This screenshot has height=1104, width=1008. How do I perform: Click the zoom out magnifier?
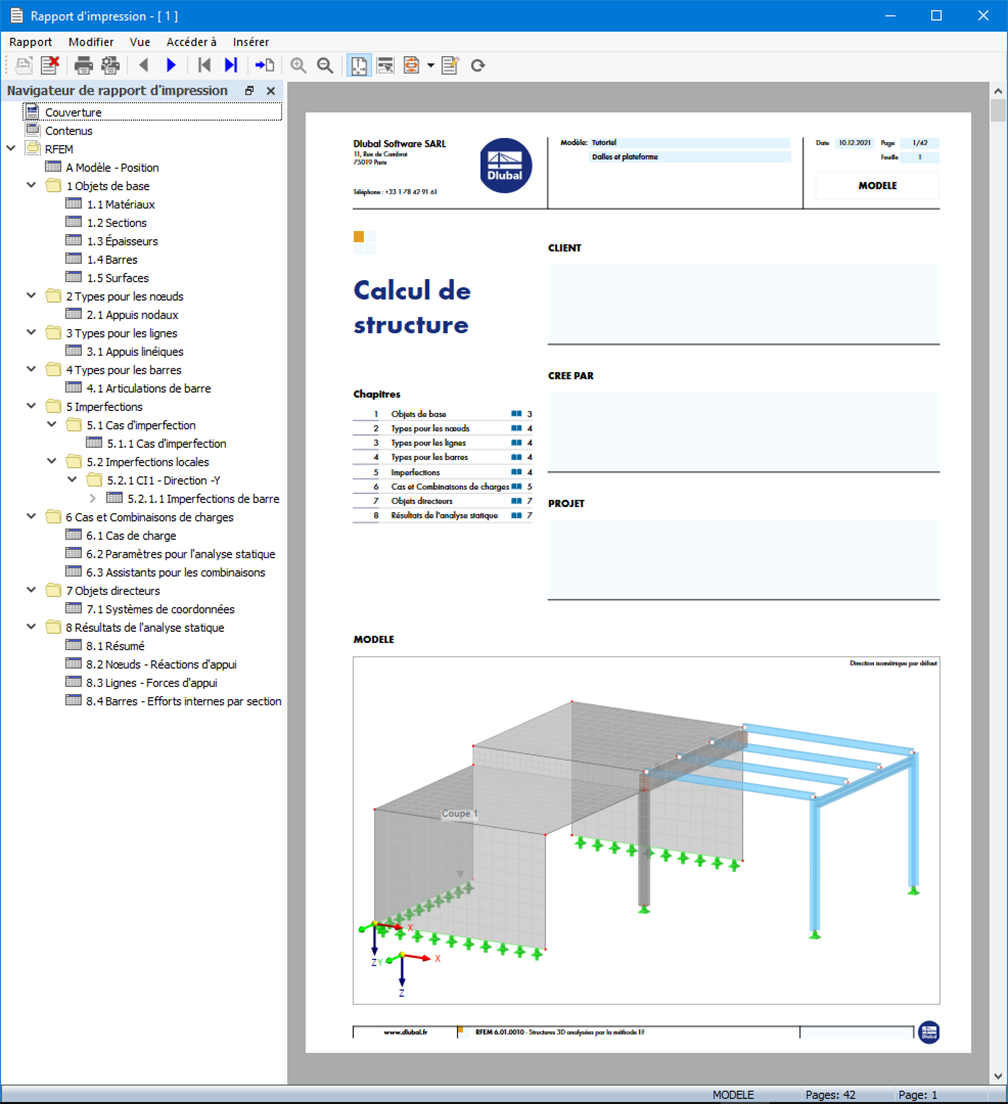[x=325, y=65]
